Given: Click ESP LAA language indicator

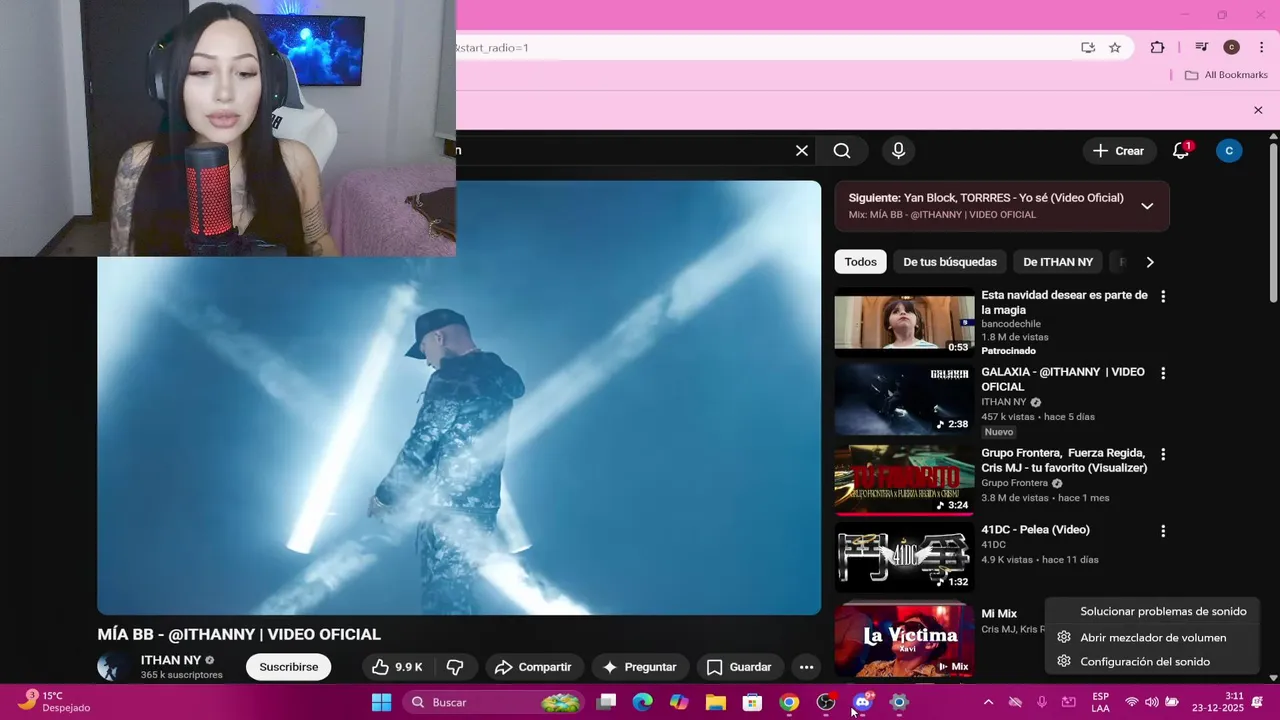Looking at the screenshot, I should point(1100,702).
